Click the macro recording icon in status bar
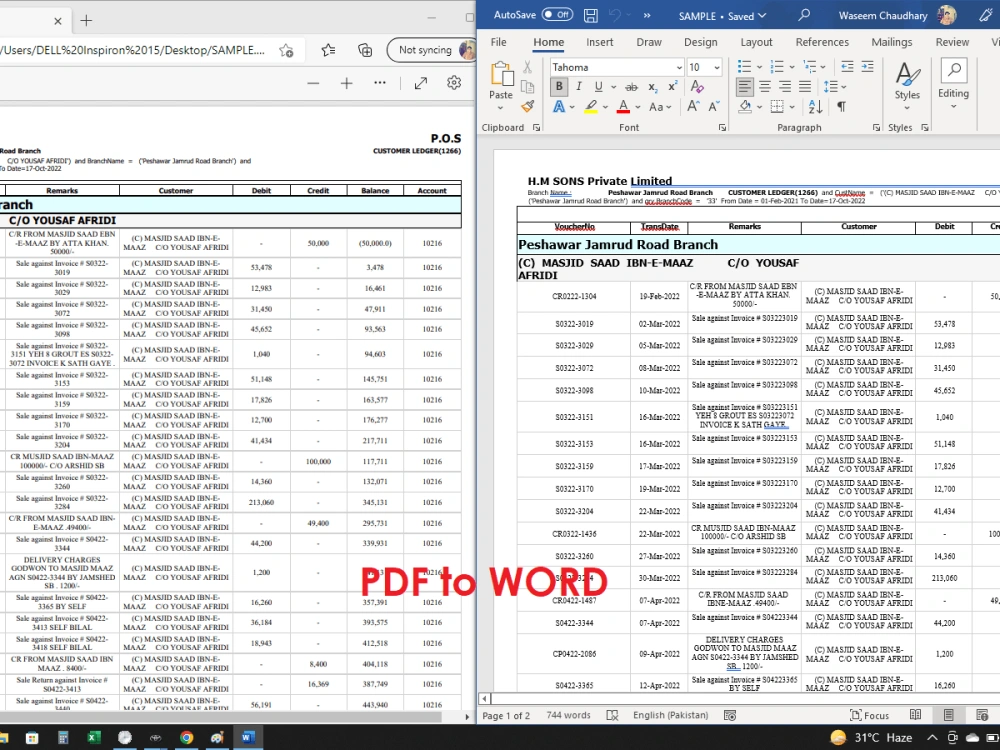This screenshot has height=750, width=1000. click(730, 716)
